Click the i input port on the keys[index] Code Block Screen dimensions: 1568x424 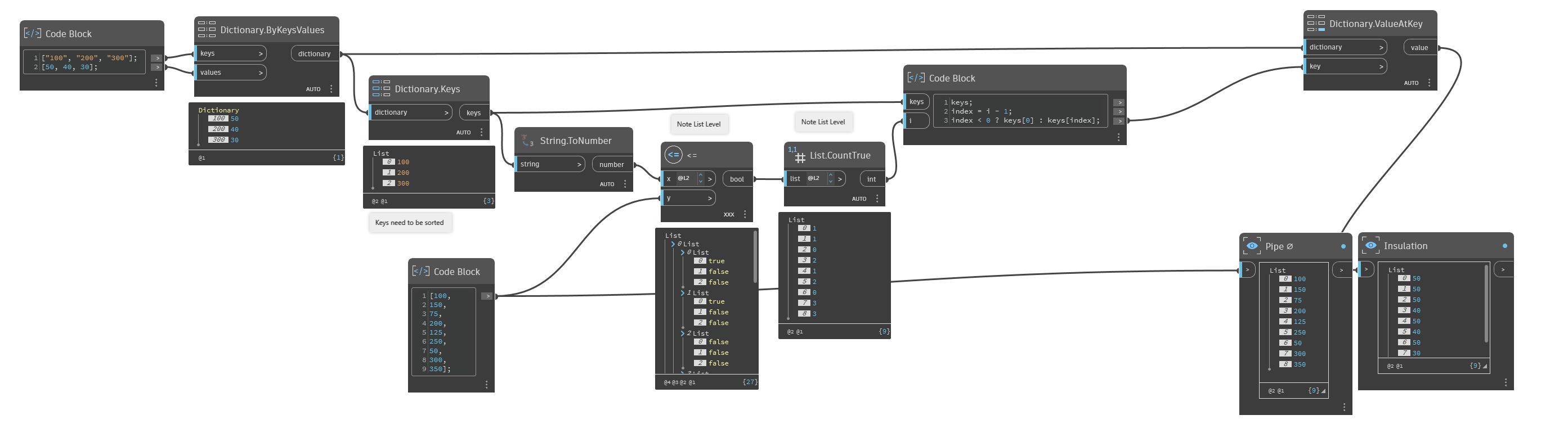917,120
